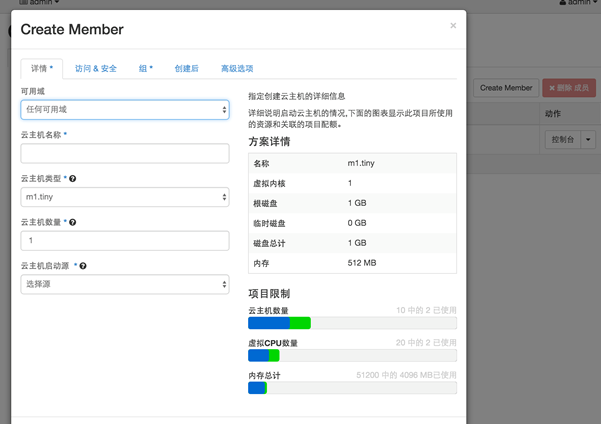
Task: Click the 512 MB memory value
Action: [x=362, y=263]
